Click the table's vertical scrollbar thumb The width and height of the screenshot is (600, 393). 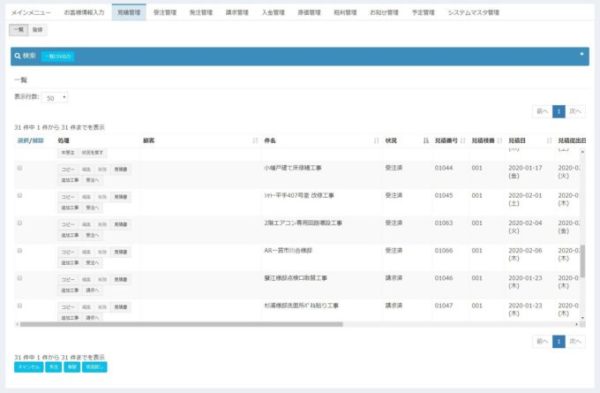coord(582,261)
